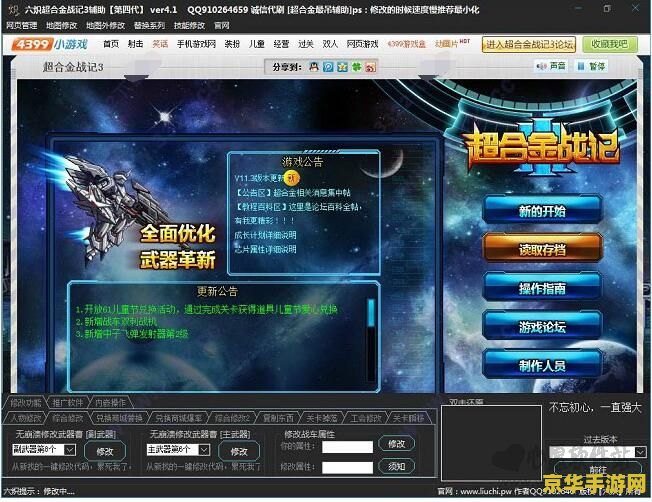This screenshot has width=652, height=502.
Task: Share to Qzone via star icon
Action: (342, 67)
